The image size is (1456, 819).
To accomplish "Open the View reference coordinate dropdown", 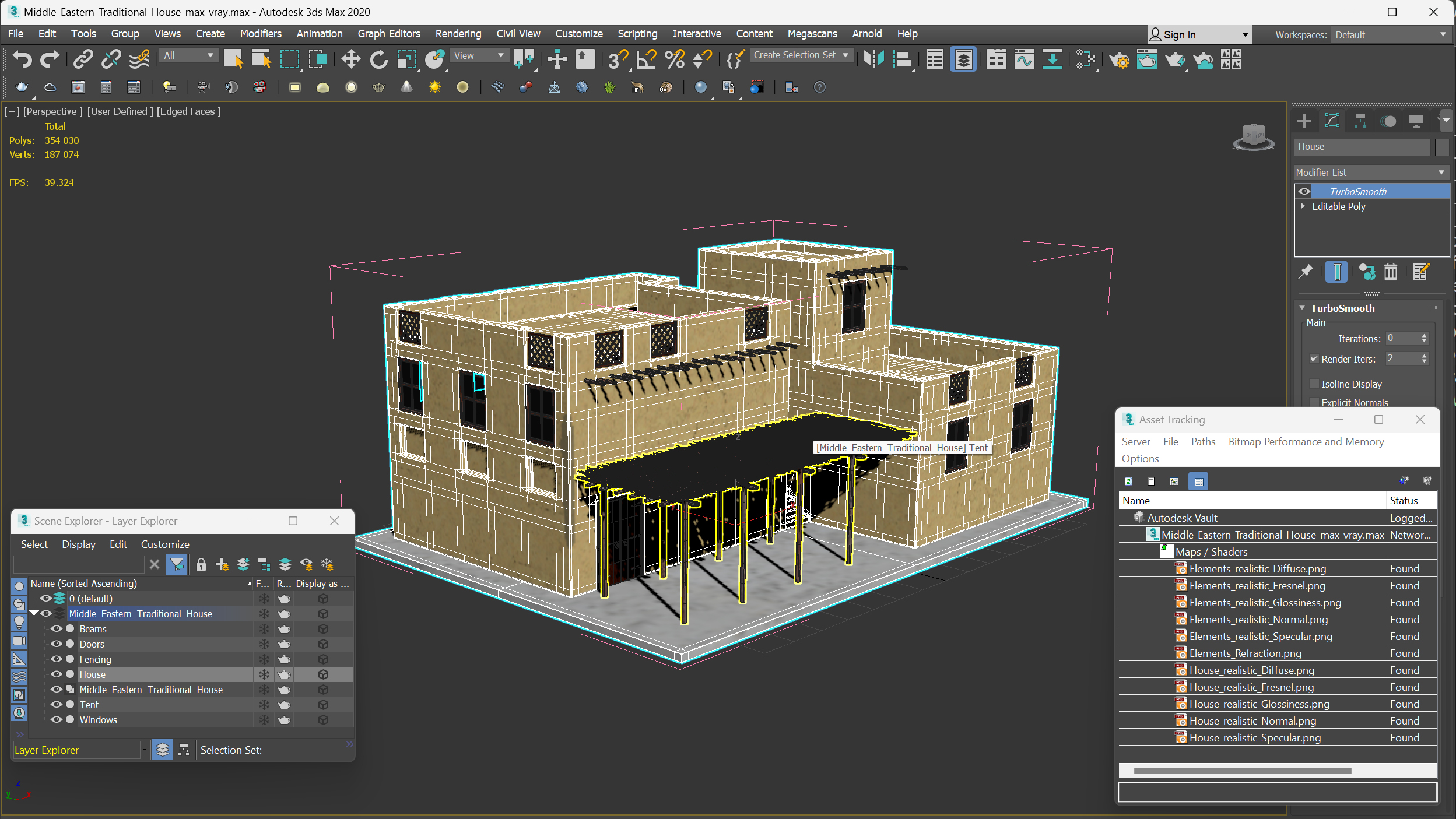I will pos(479,55).
